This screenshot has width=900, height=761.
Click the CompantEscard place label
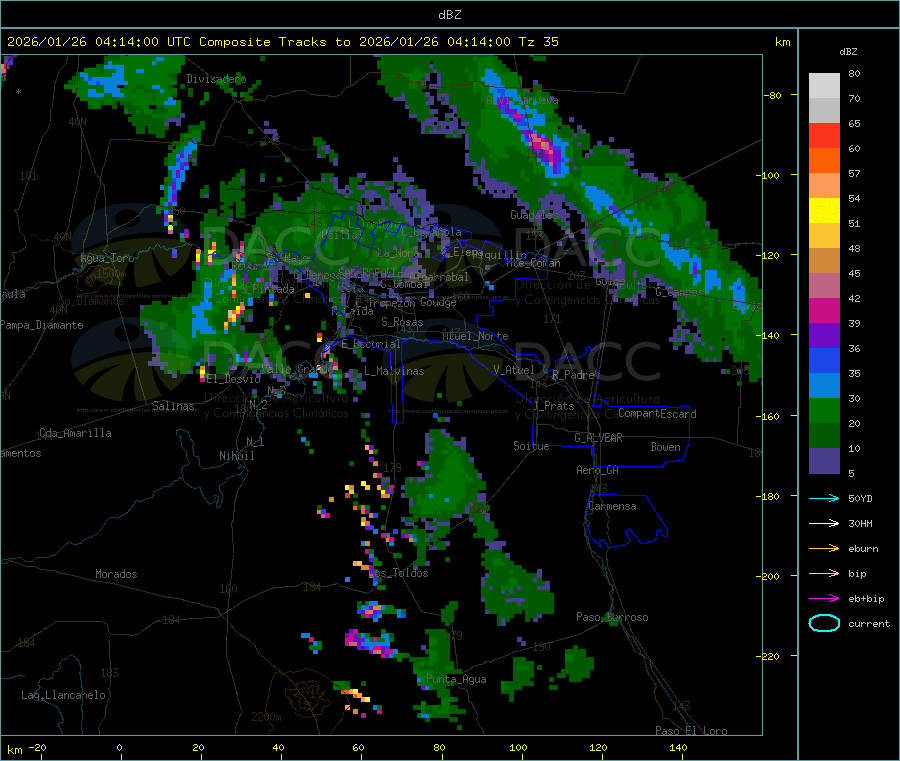tap(657, 414)
